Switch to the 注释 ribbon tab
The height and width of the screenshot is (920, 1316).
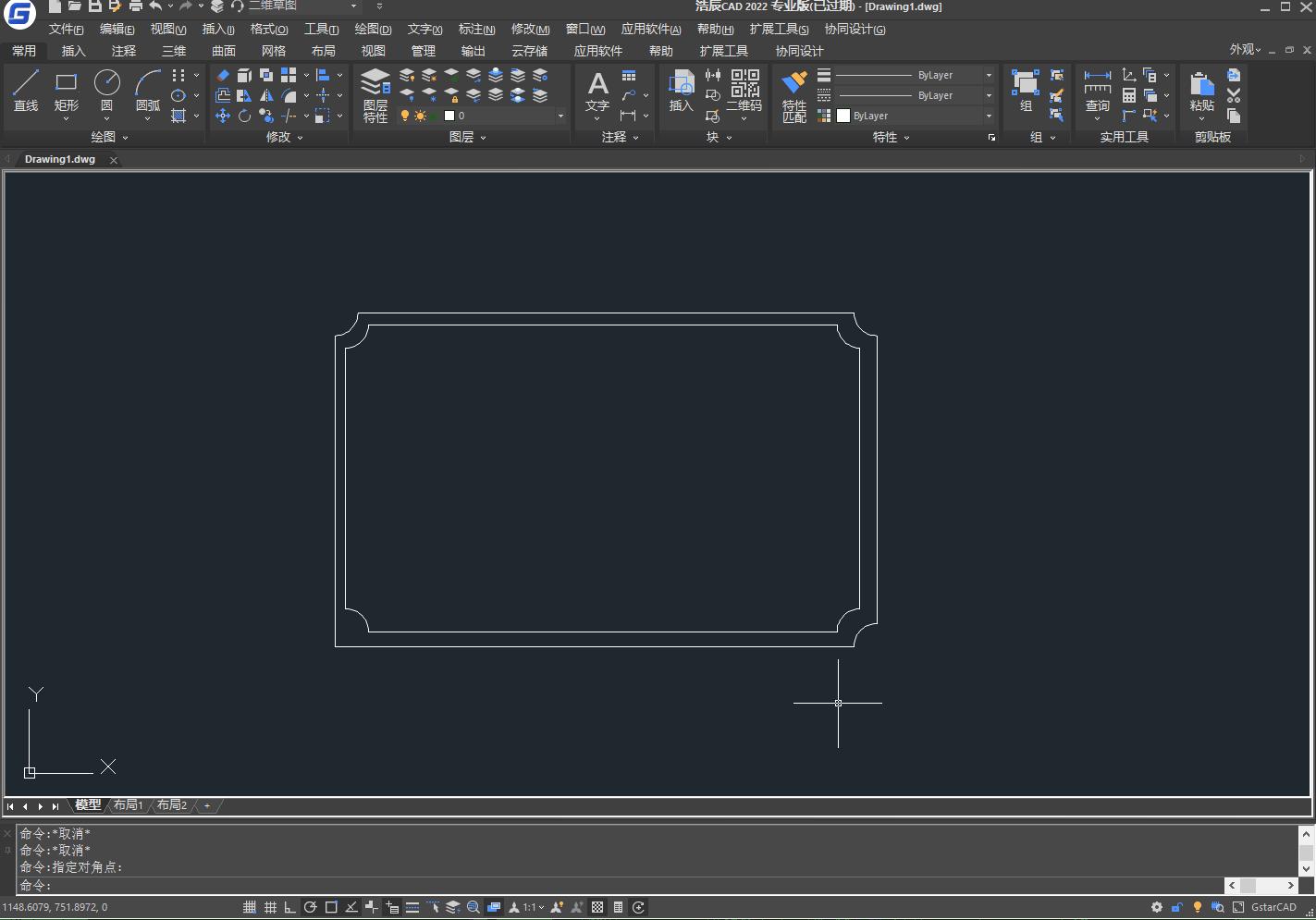point(124,51)
